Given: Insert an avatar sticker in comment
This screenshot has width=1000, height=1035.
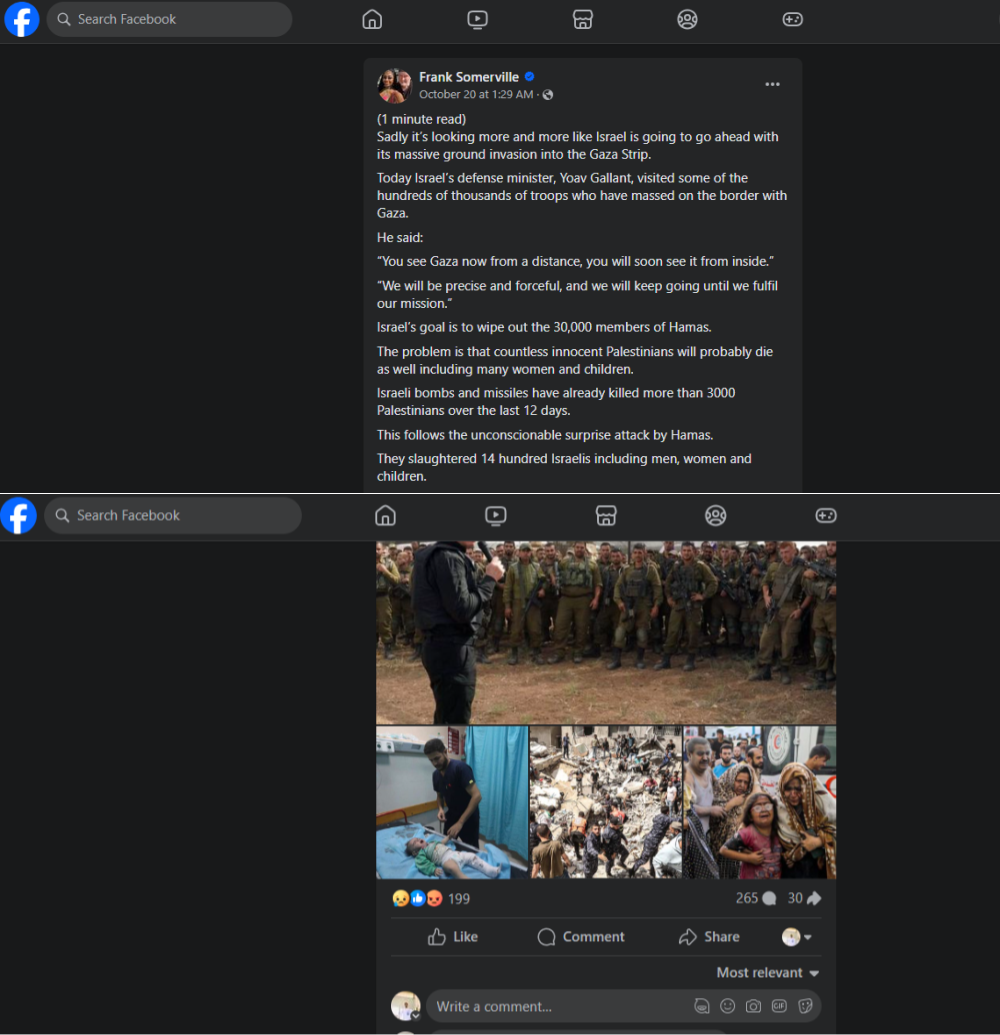Looking at the screenshot, I should (702, 1006).
